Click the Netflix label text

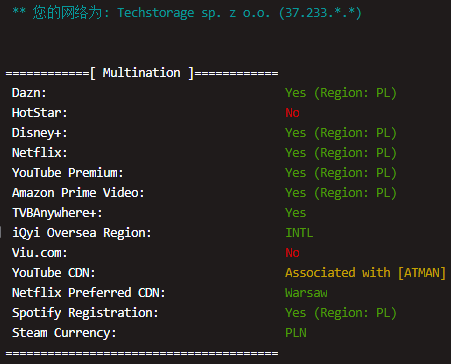40,153
